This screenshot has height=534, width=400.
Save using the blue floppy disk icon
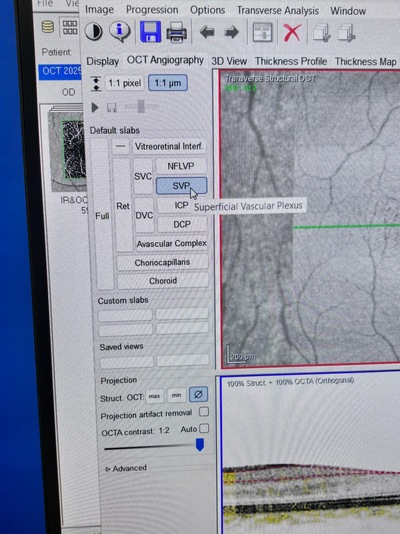tap(150, 32)
